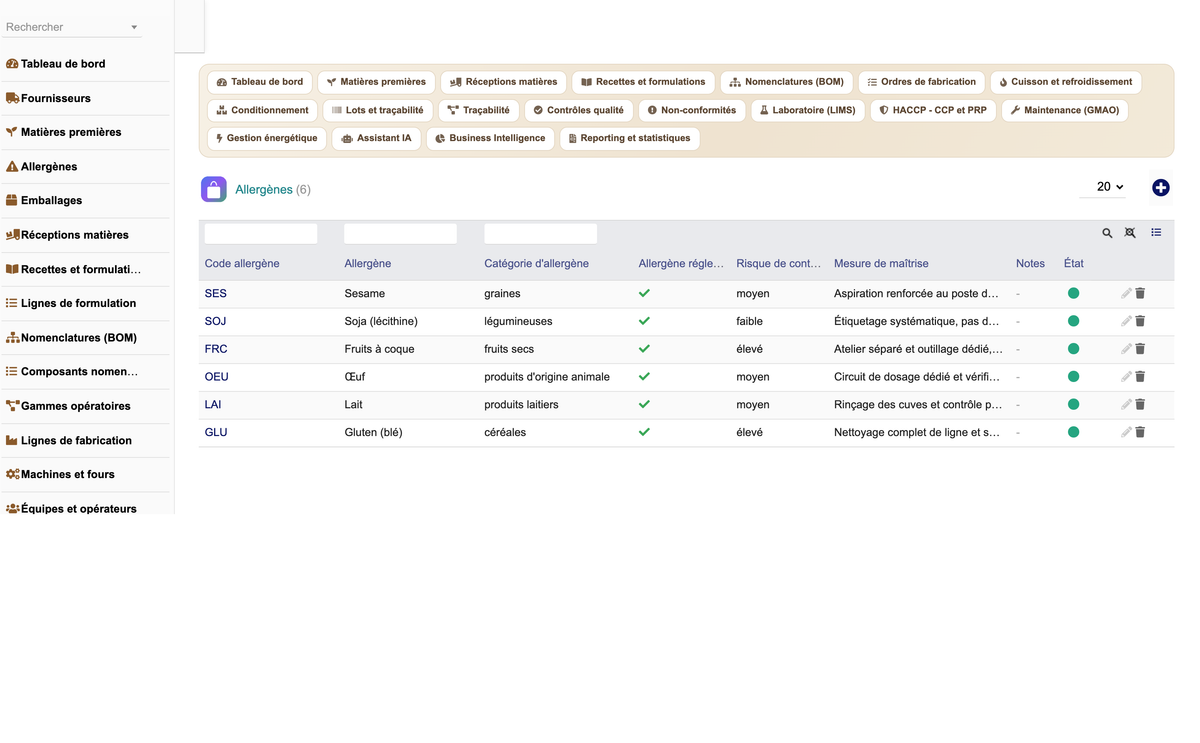1200x743 pixels.
Task: Delete the SOJ Soja row trash icon
Action: (x=1140, y=321)
